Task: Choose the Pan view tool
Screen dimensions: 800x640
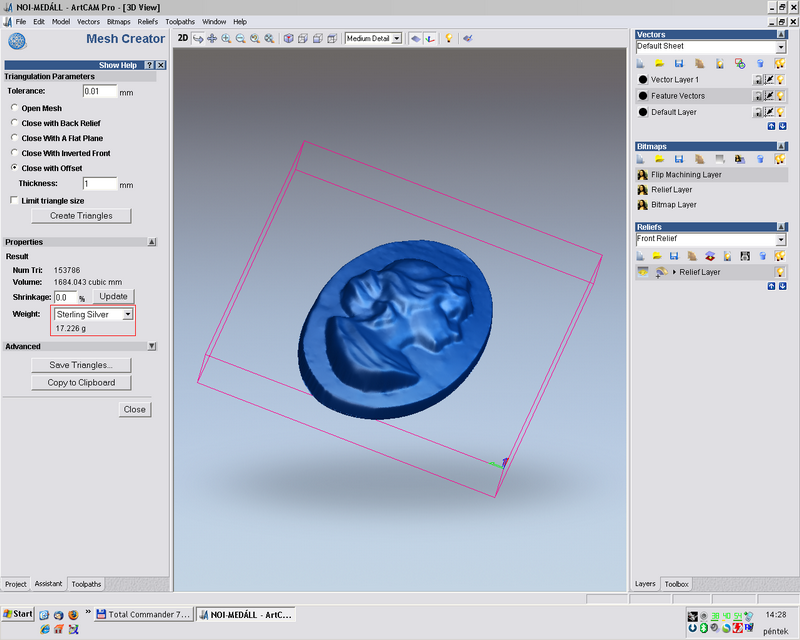Action: click(212, 38)
